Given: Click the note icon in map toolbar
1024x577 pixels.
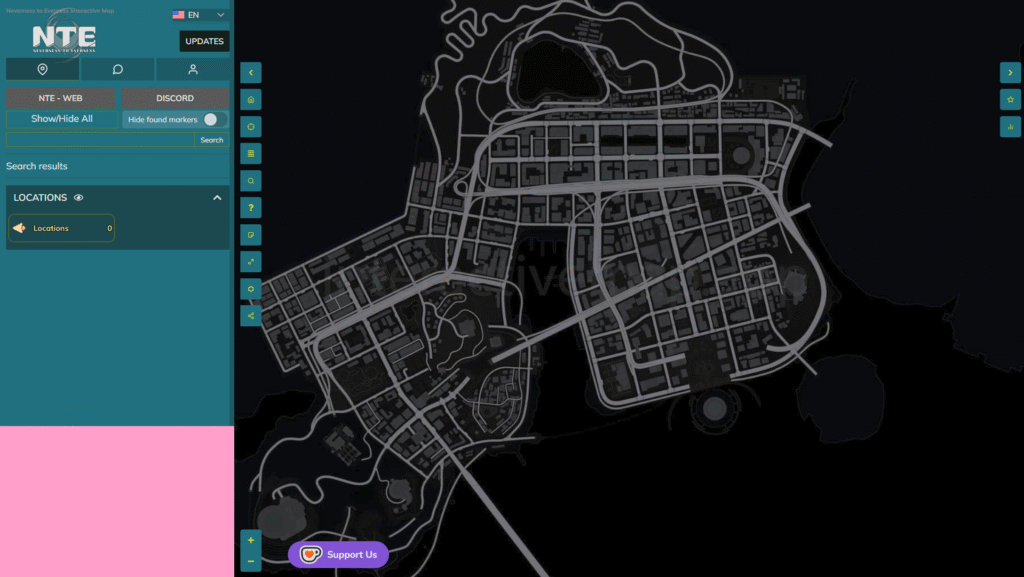Looking at the screenshot, I should (x=251, y=235).
